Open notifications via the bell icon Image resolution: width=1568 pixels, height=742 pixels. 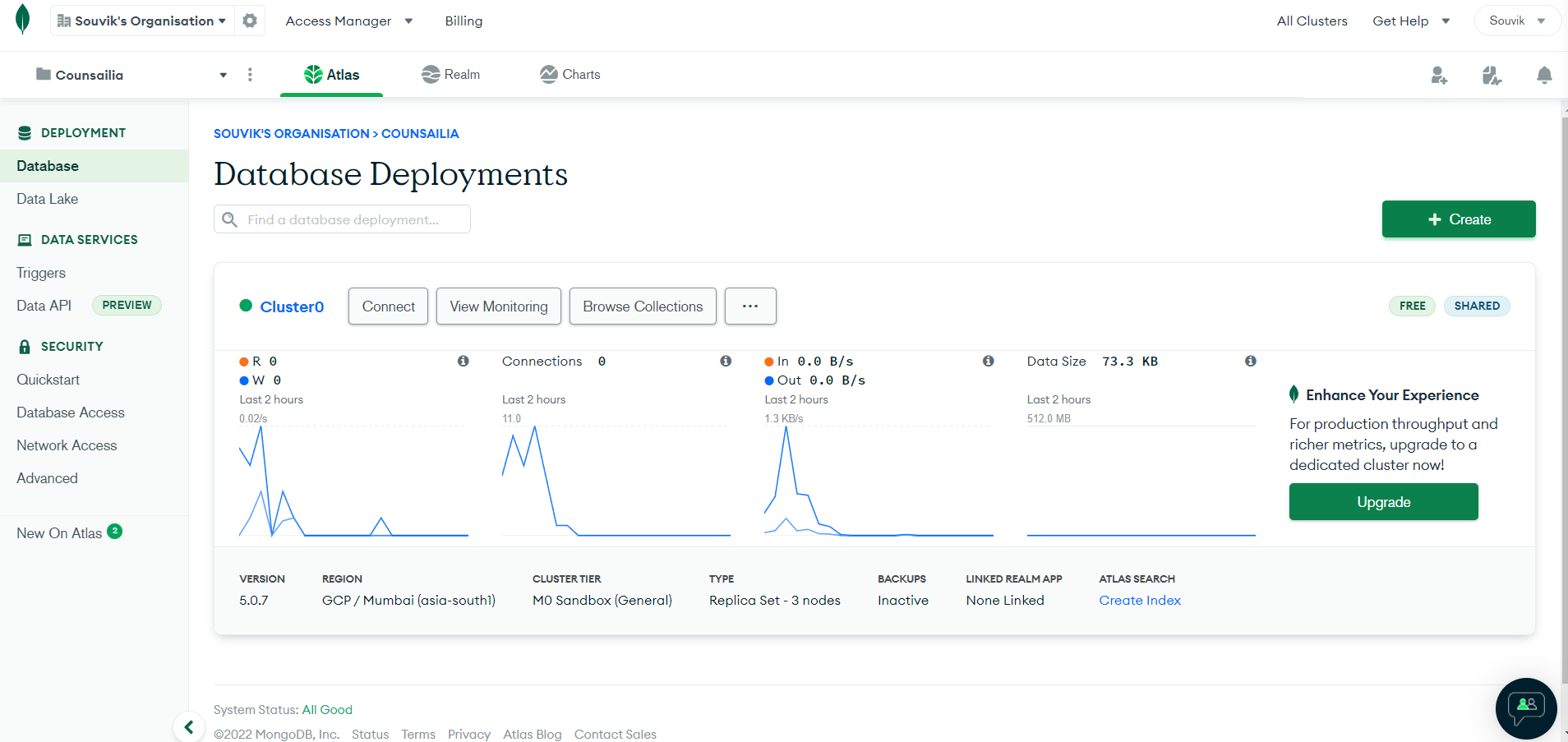[x=1543, y=75]
